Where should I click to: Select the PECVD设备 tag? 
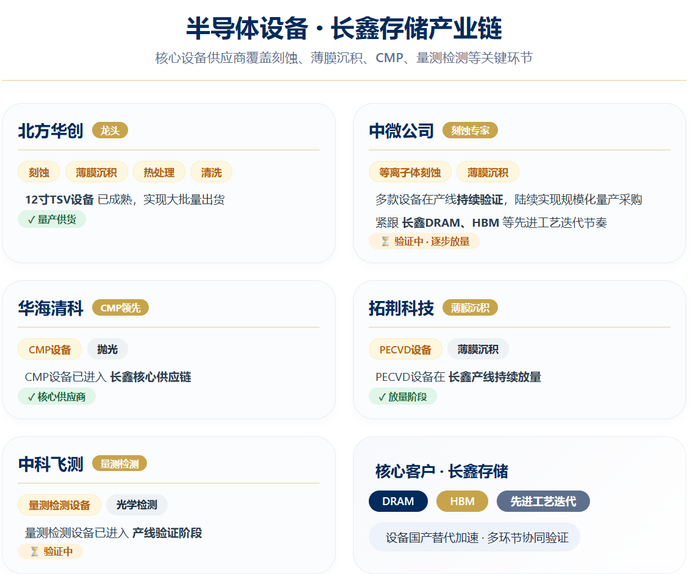point(405,349)
